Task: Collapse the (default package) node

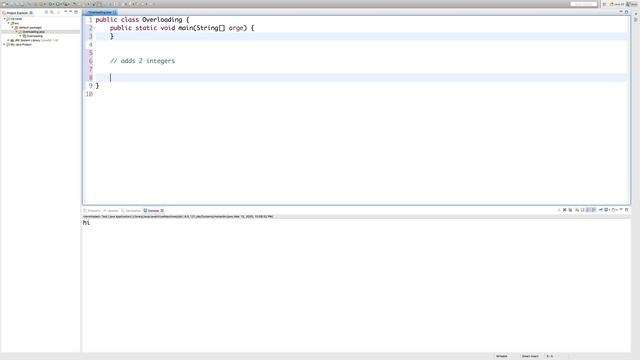Action: (13, 27)
